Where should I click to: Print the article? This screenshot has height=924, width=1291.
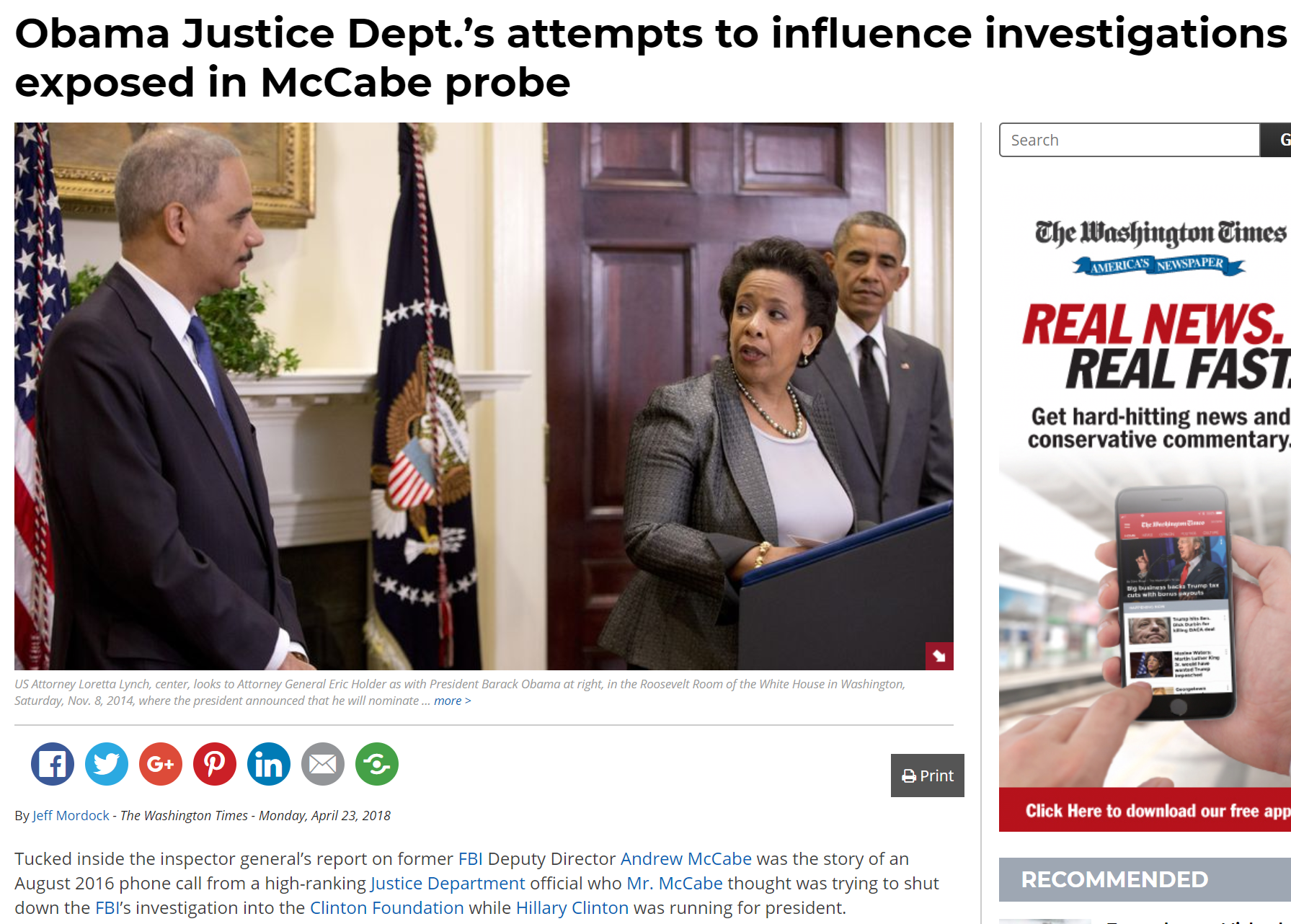pos(928,776)
